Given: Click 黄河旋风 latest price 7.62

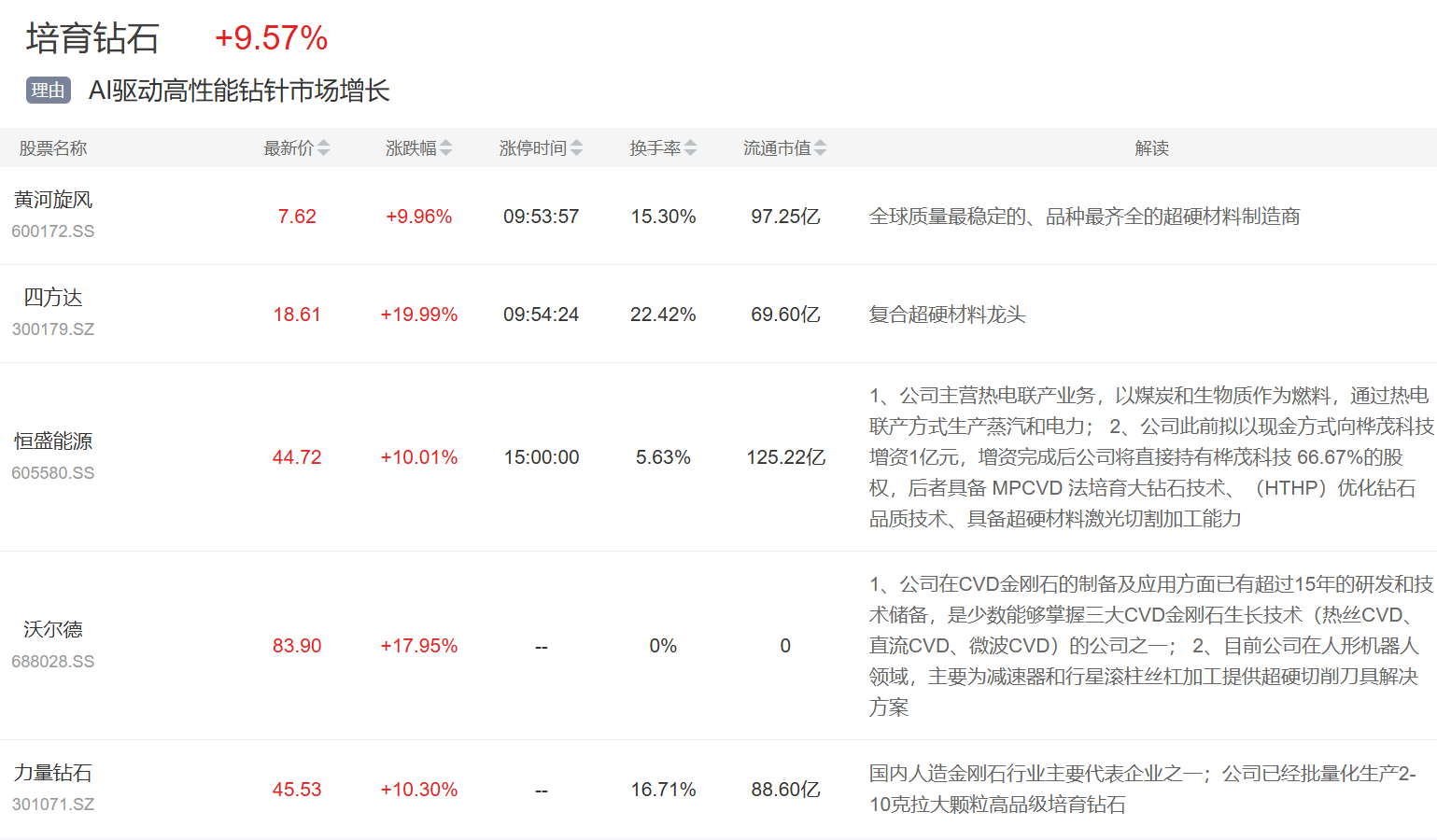Looking at the screenshot, I should pos(297,217).
